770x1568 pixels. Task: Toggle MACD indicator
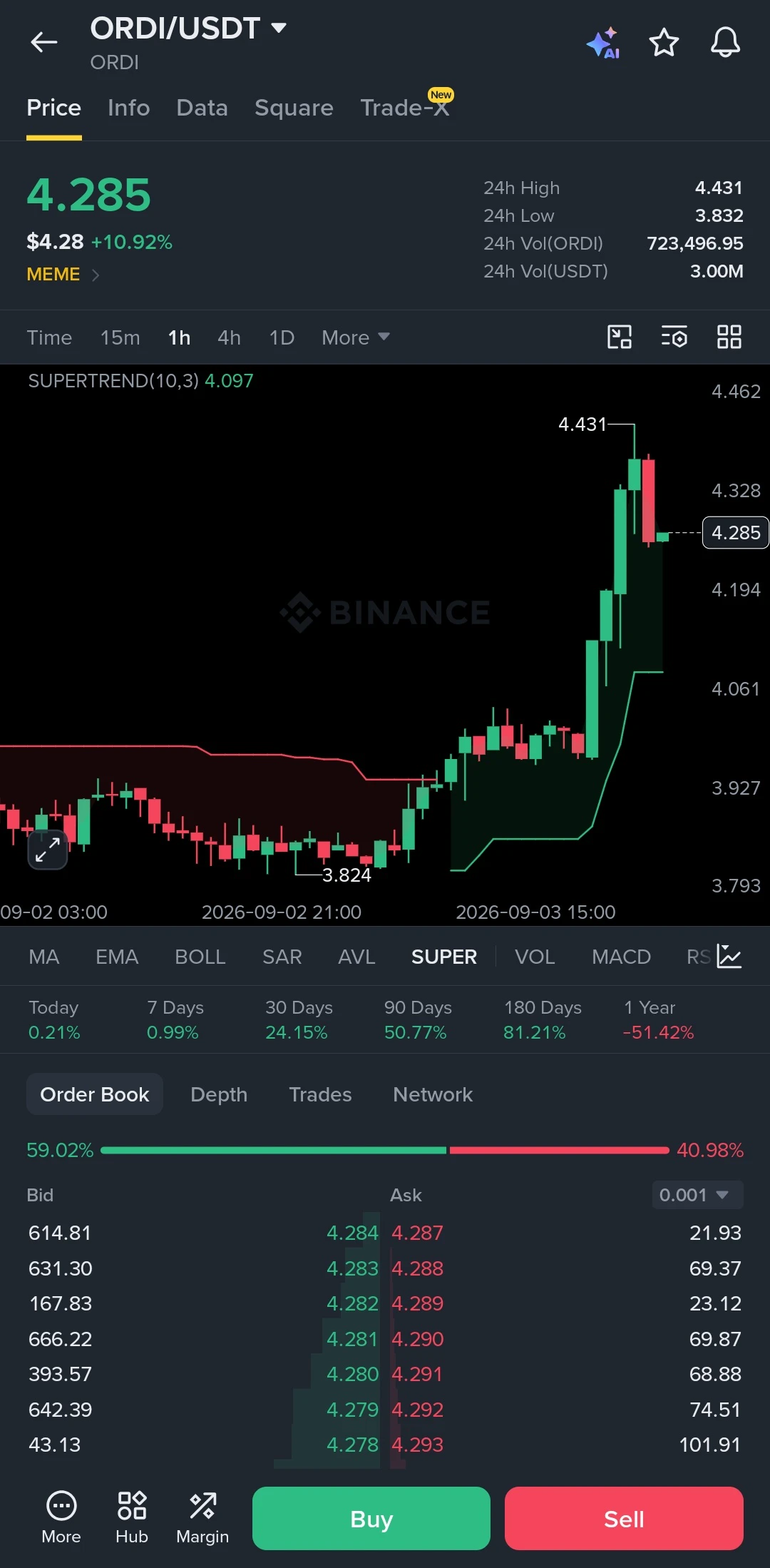[x=621, y=957]
